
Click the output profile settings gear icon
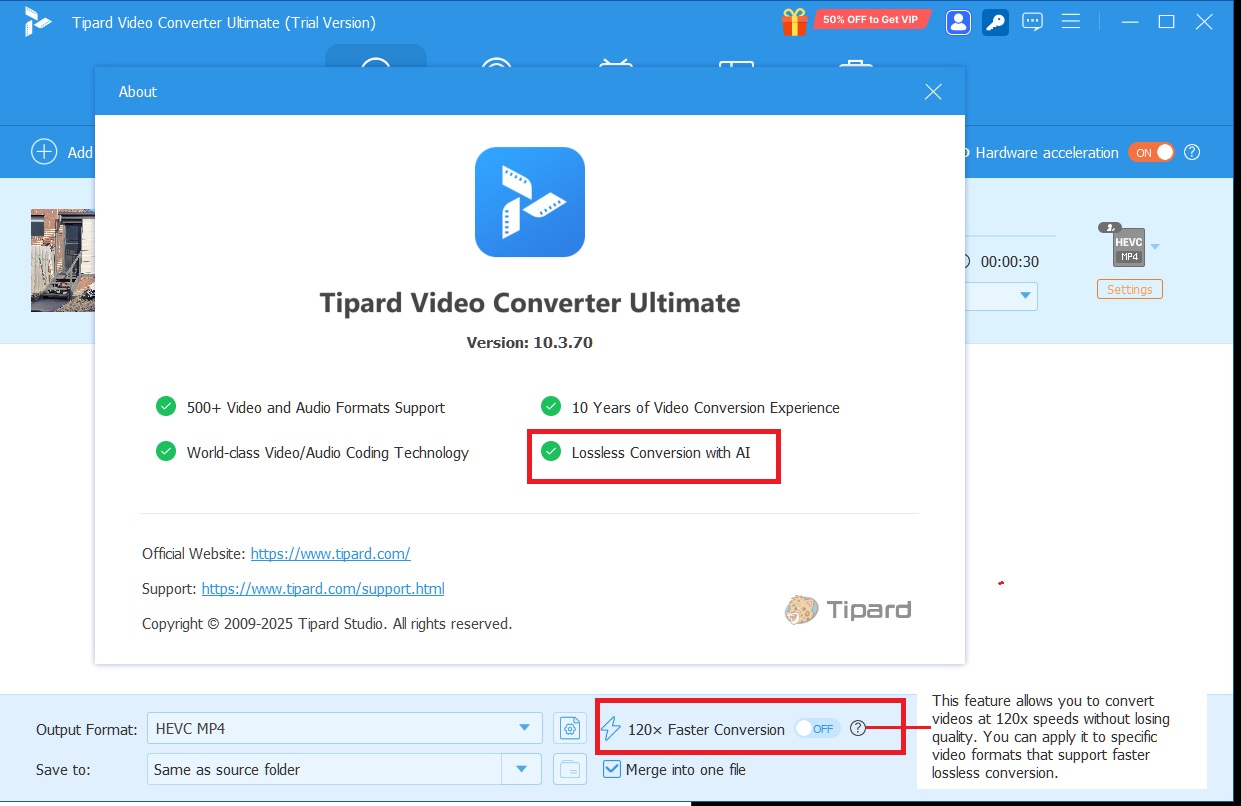coord(570,729)
